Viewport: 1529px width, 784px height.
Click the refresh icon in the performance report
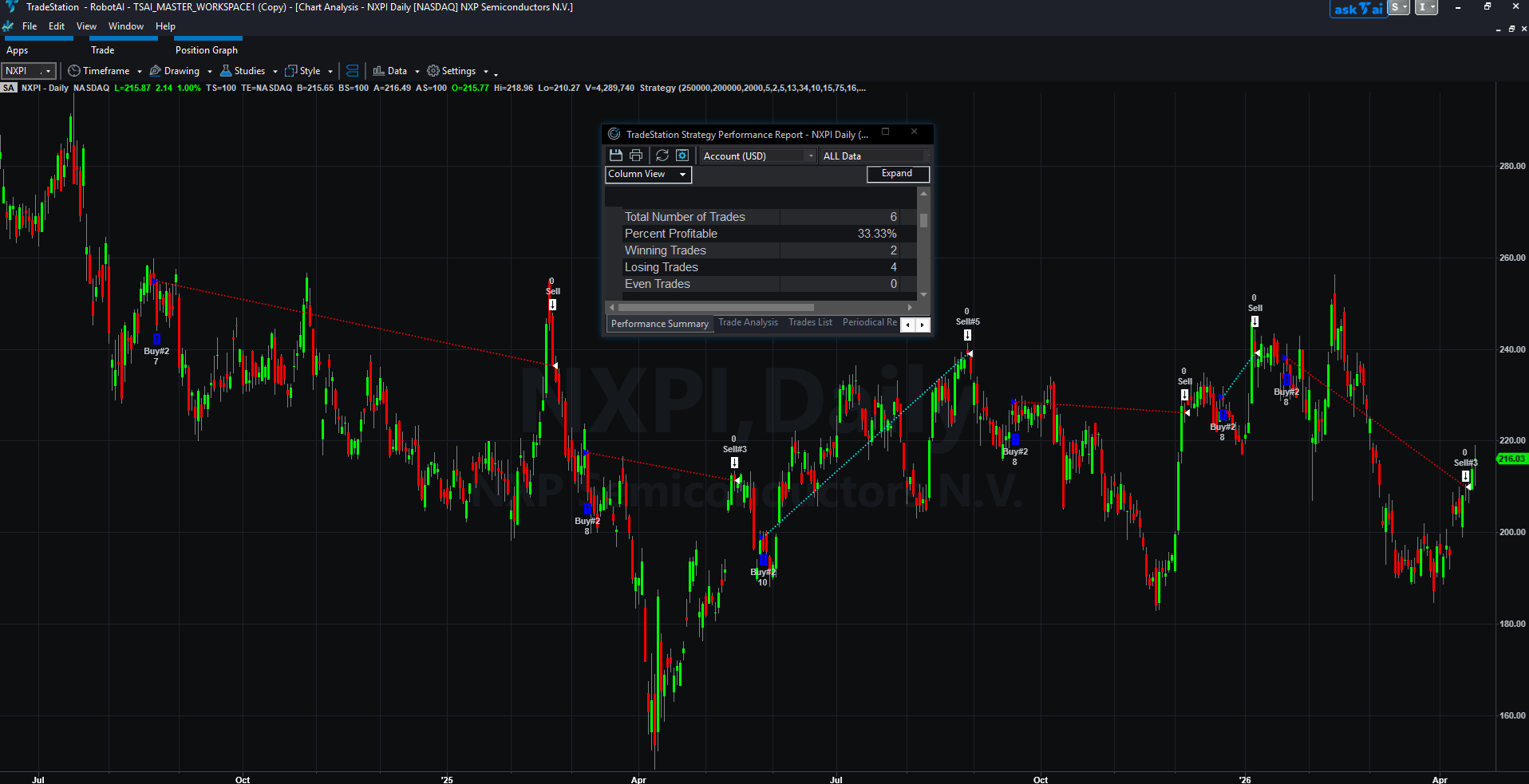tap(662, 156)
